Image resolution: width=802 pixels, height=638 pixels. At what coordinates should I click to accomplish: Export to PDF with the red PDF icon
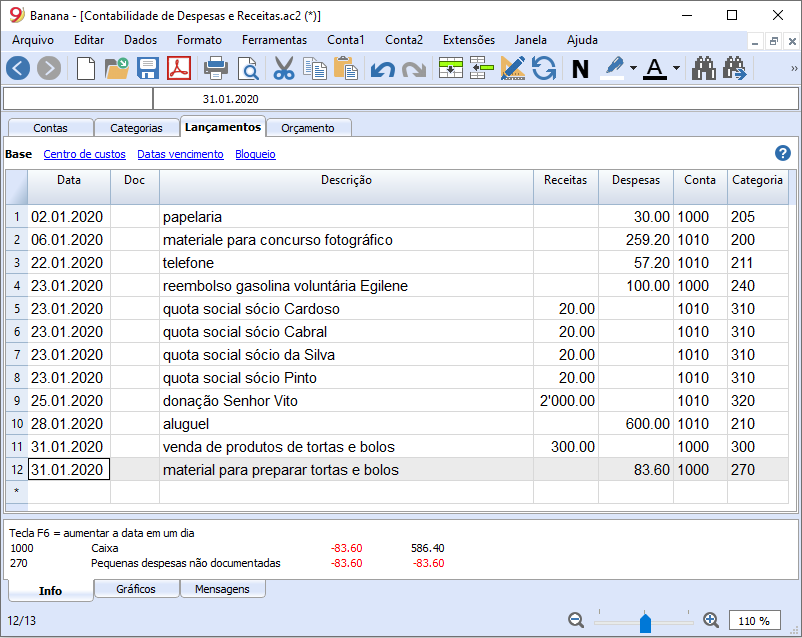(x=179, y=68)
